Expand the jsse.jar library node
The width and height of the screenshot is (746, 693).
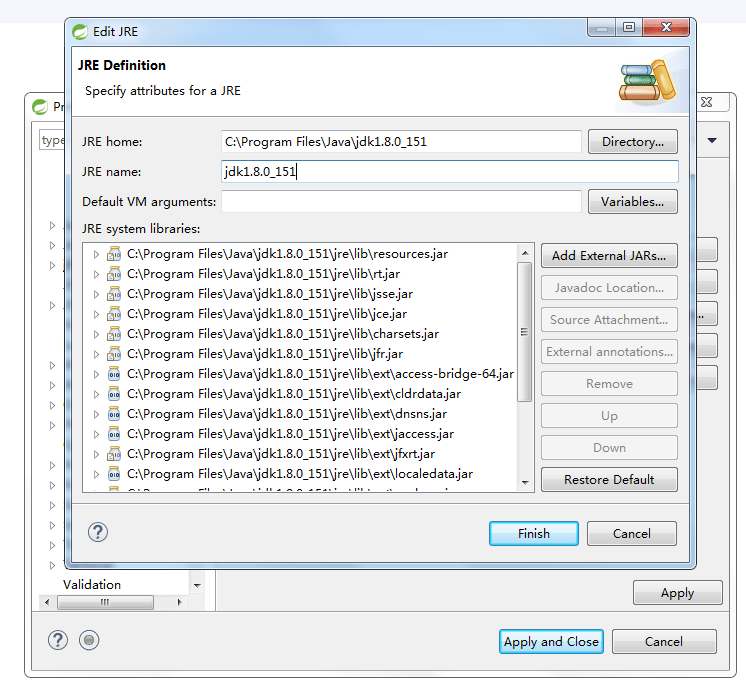click(x=96, y=294)
